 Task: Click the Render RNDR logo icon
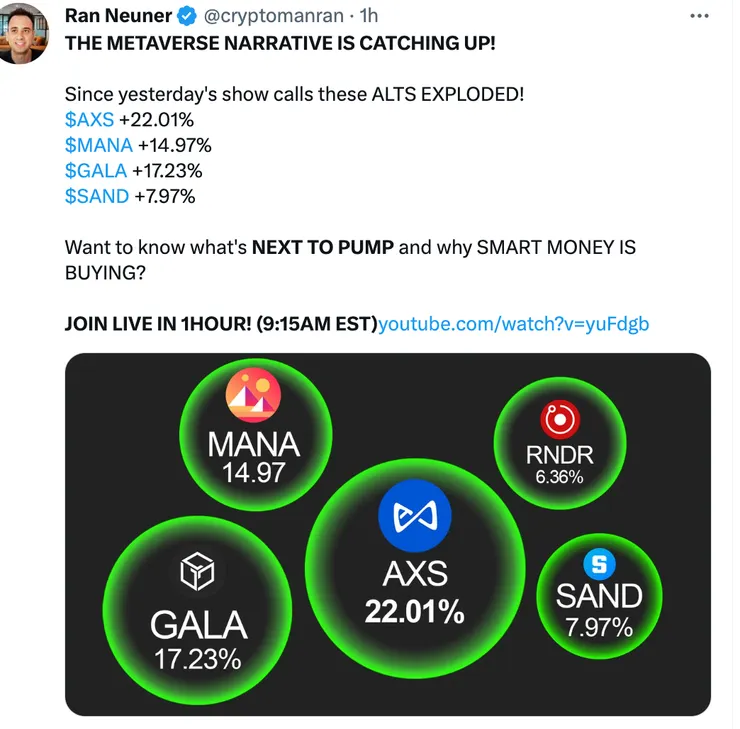(x=559, y=420)
